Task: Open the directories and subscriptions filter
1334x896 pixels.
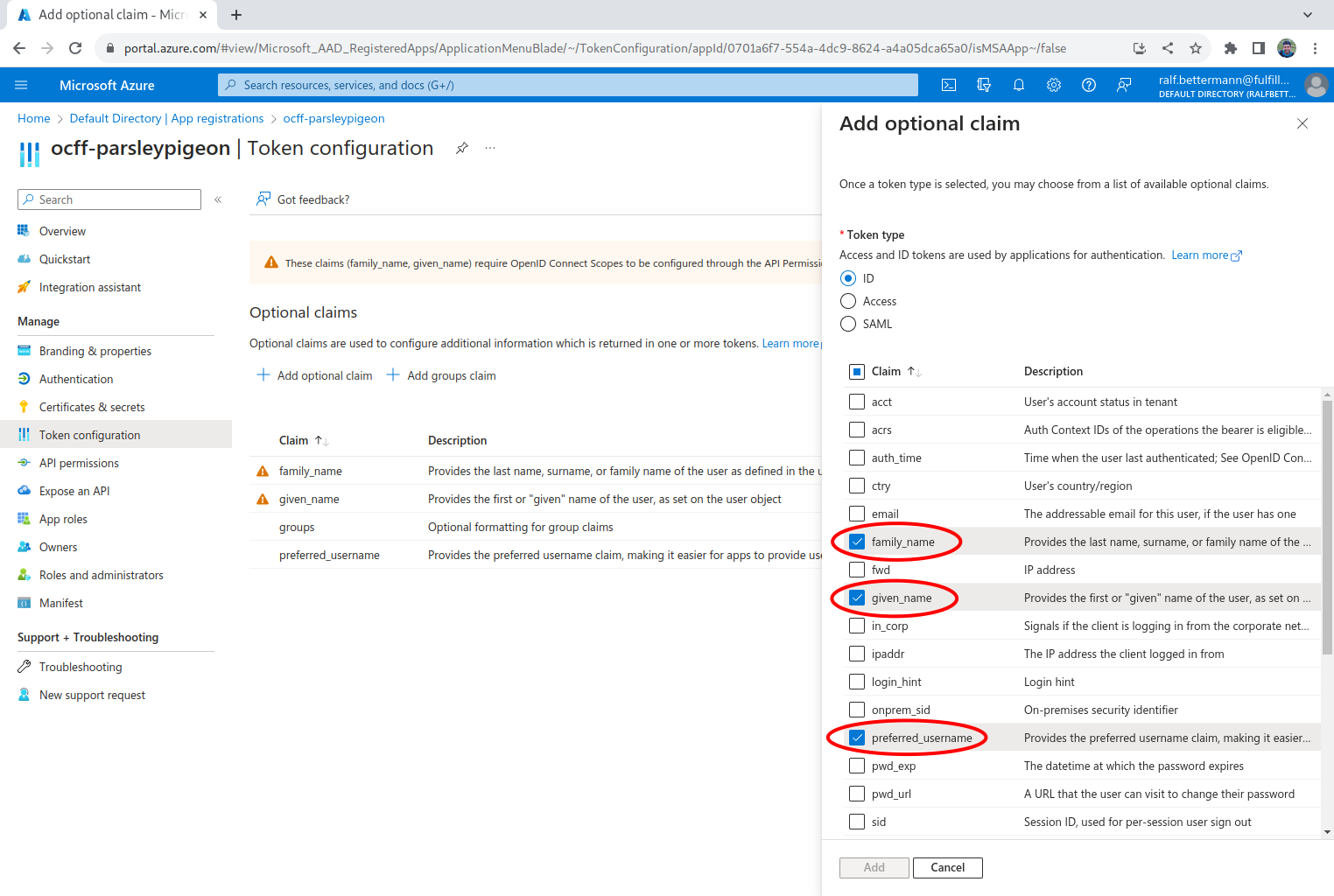Action: [984, 85]
